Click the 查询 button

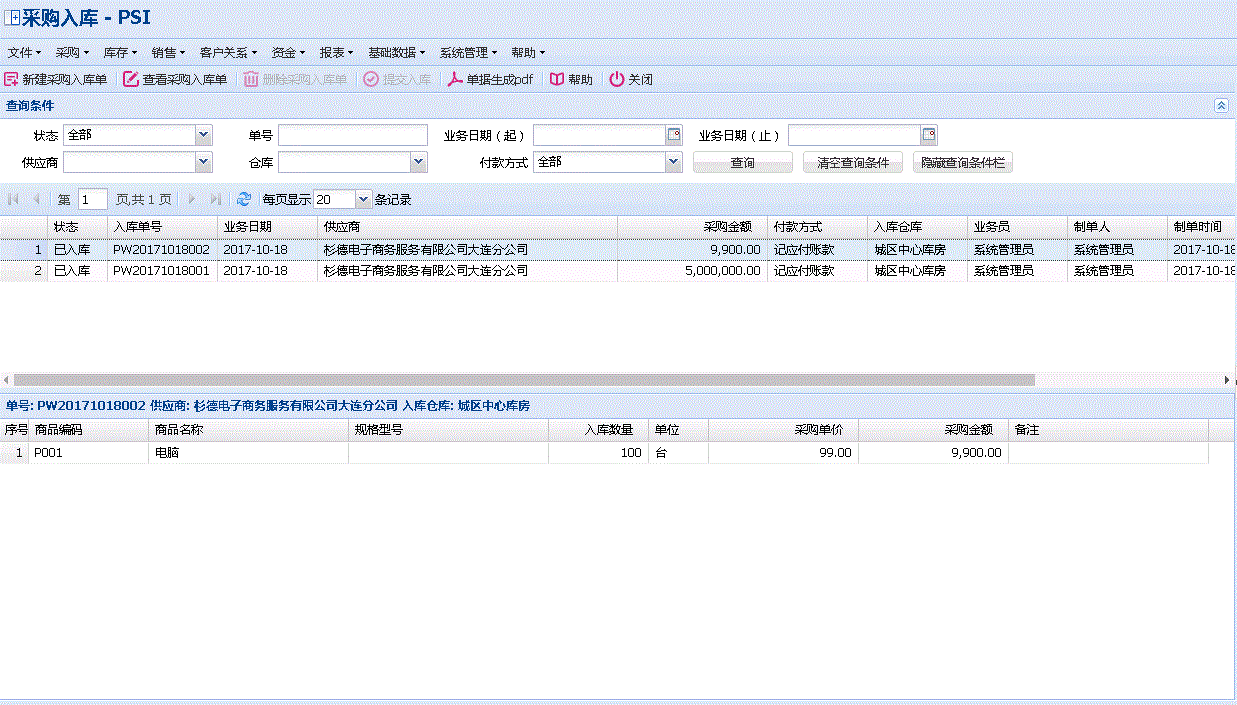click(743, 162)
